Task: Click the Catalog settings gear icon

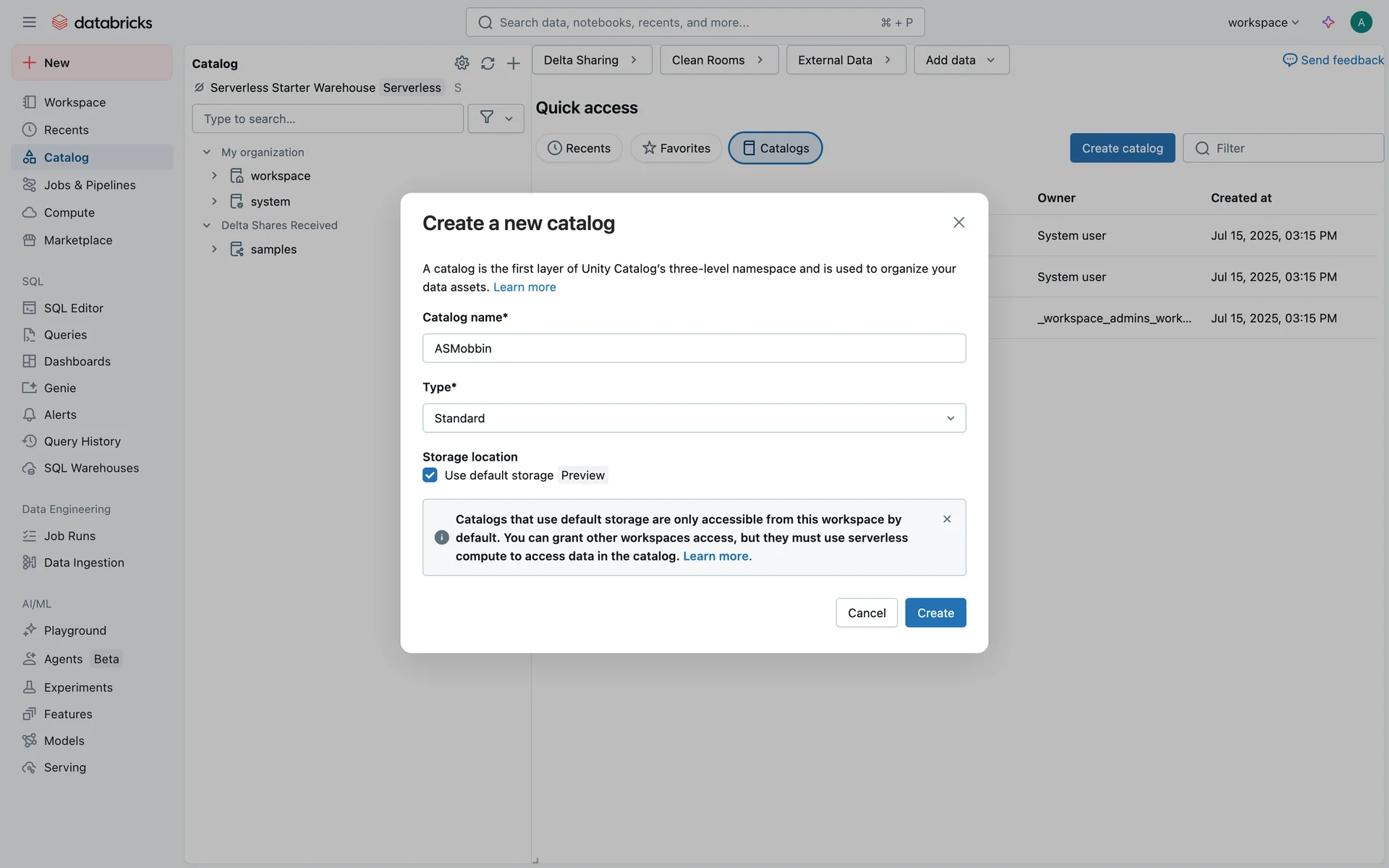Action: (462, 64)
